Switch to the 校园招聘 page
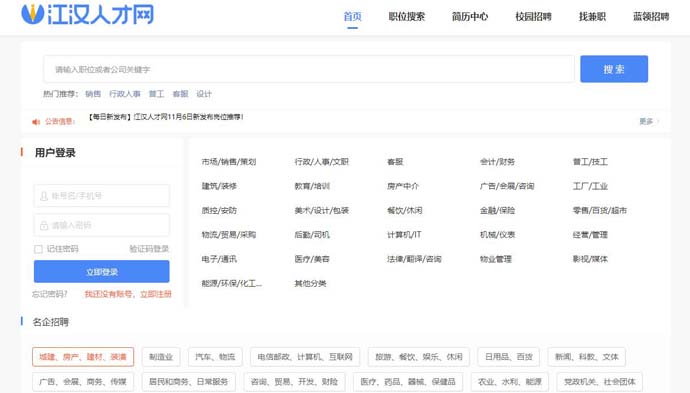 (x=533, y=17)
